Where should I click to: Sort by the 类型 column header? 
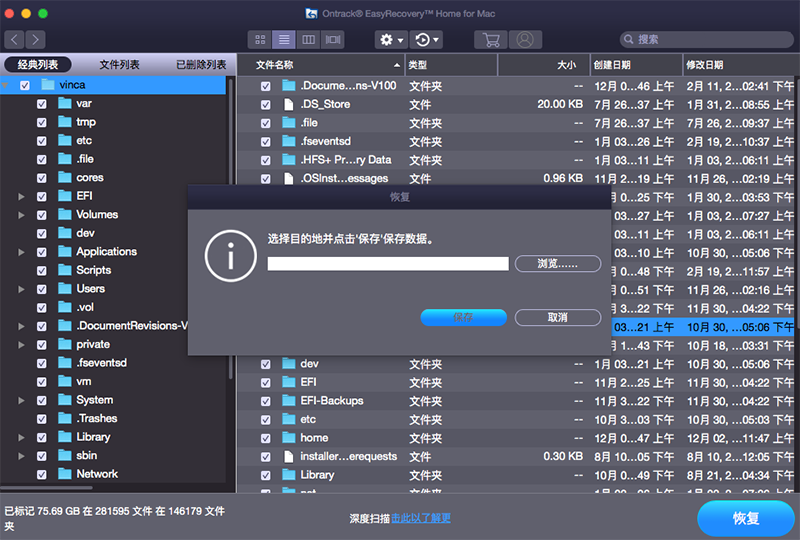click(x=452, y=65)
